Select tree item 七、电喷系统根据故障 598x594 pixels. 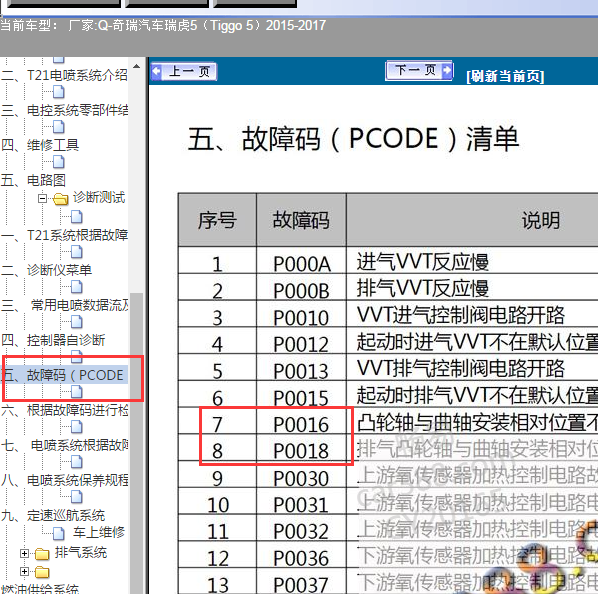point(64,446)
